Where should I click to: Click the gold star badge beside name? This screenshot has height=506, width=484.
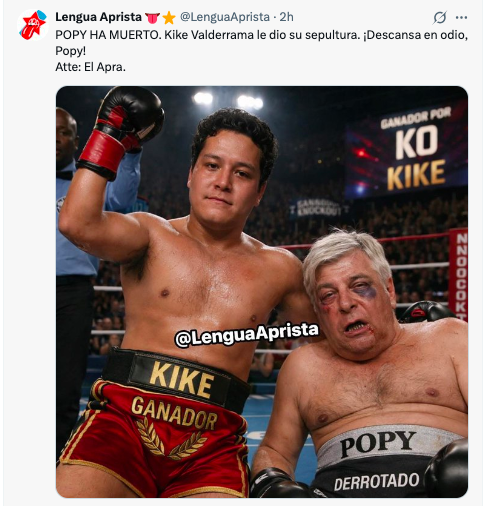(169, 18)
